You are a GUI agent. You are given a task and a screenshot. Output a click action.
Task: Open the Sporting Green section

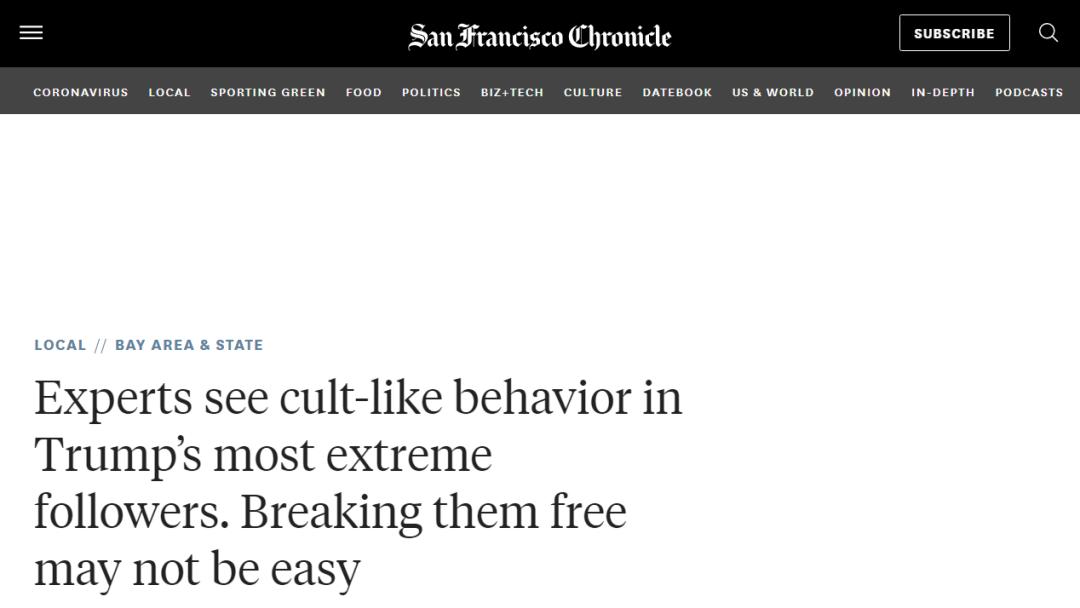point(268,92)
